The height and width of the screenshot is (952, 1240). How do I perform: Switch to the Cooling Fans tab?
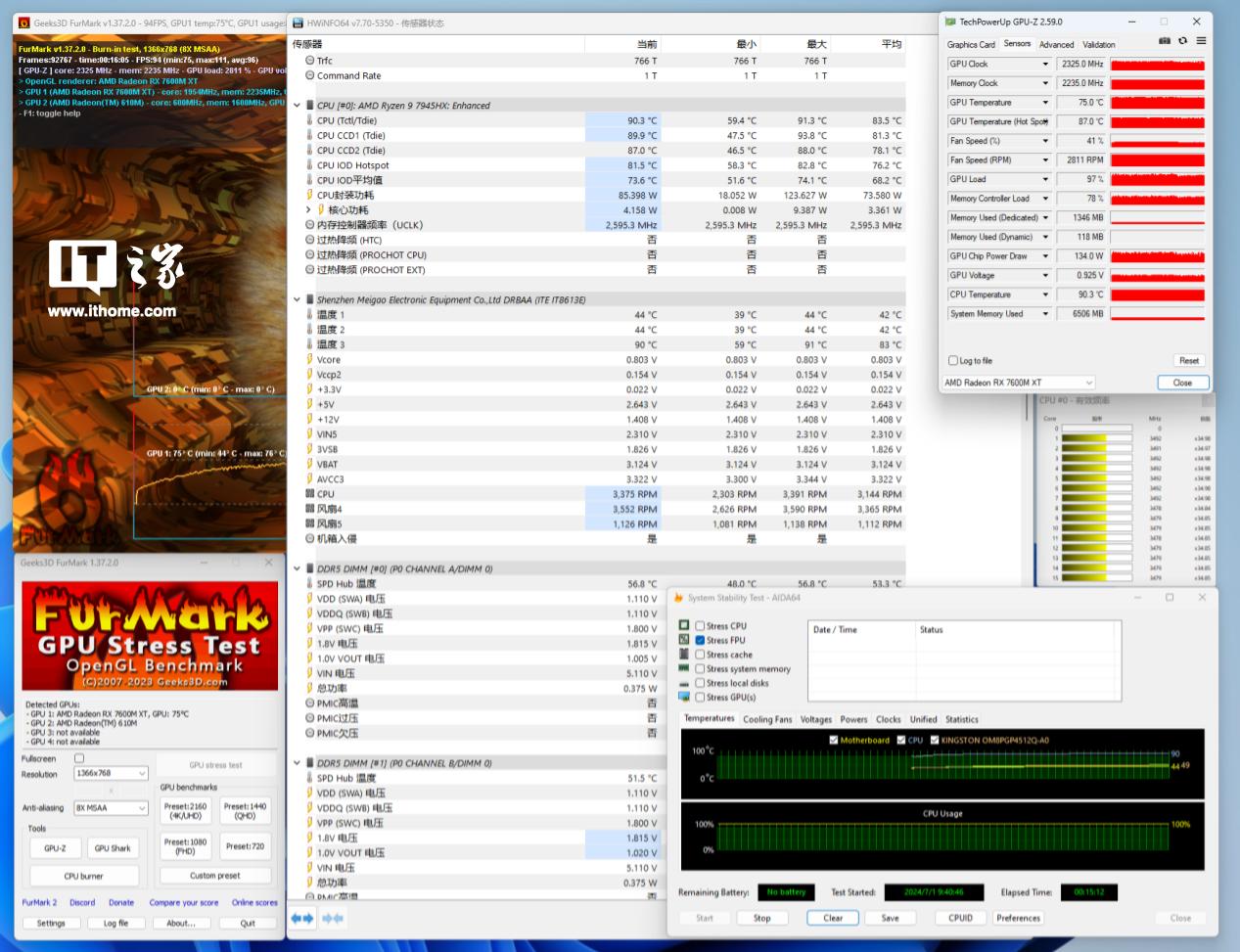pyautogui.click(x=767, y=719)
